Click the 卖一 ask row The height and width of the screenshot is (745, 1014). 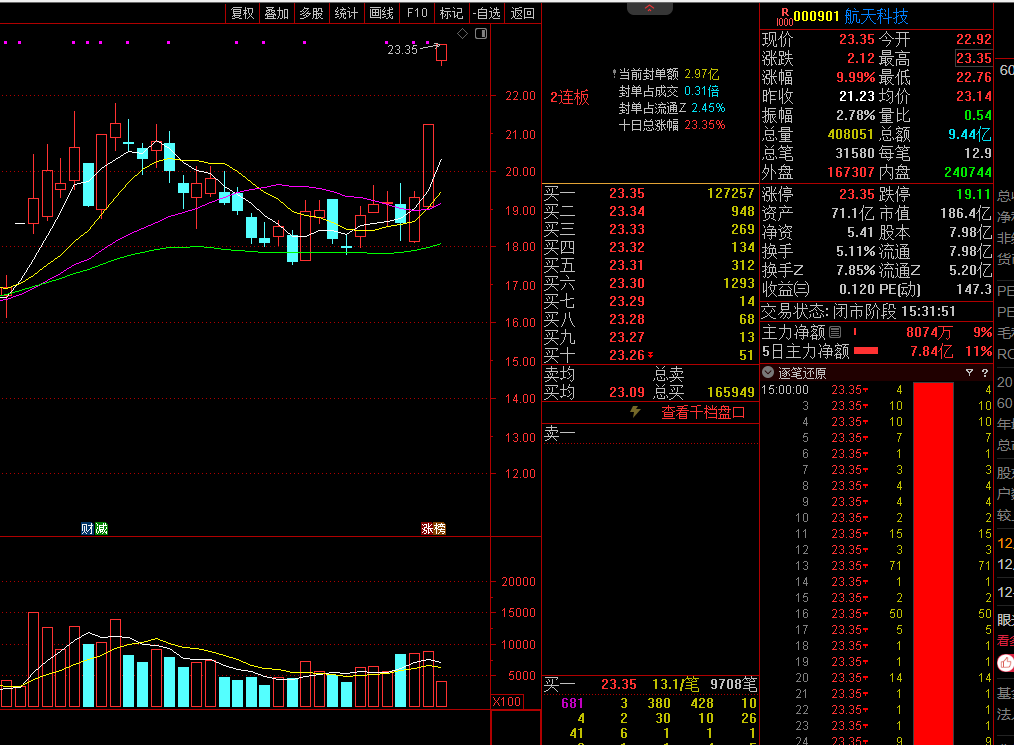point(649,433)
